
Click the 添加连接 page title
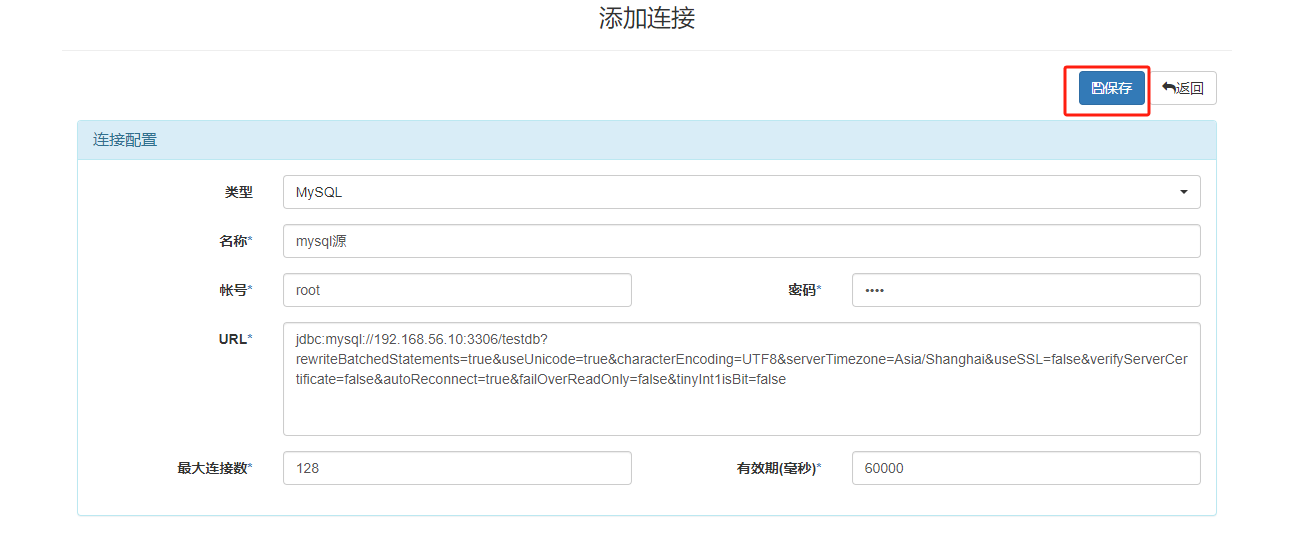pyautogui.click(x=647, y=18)
